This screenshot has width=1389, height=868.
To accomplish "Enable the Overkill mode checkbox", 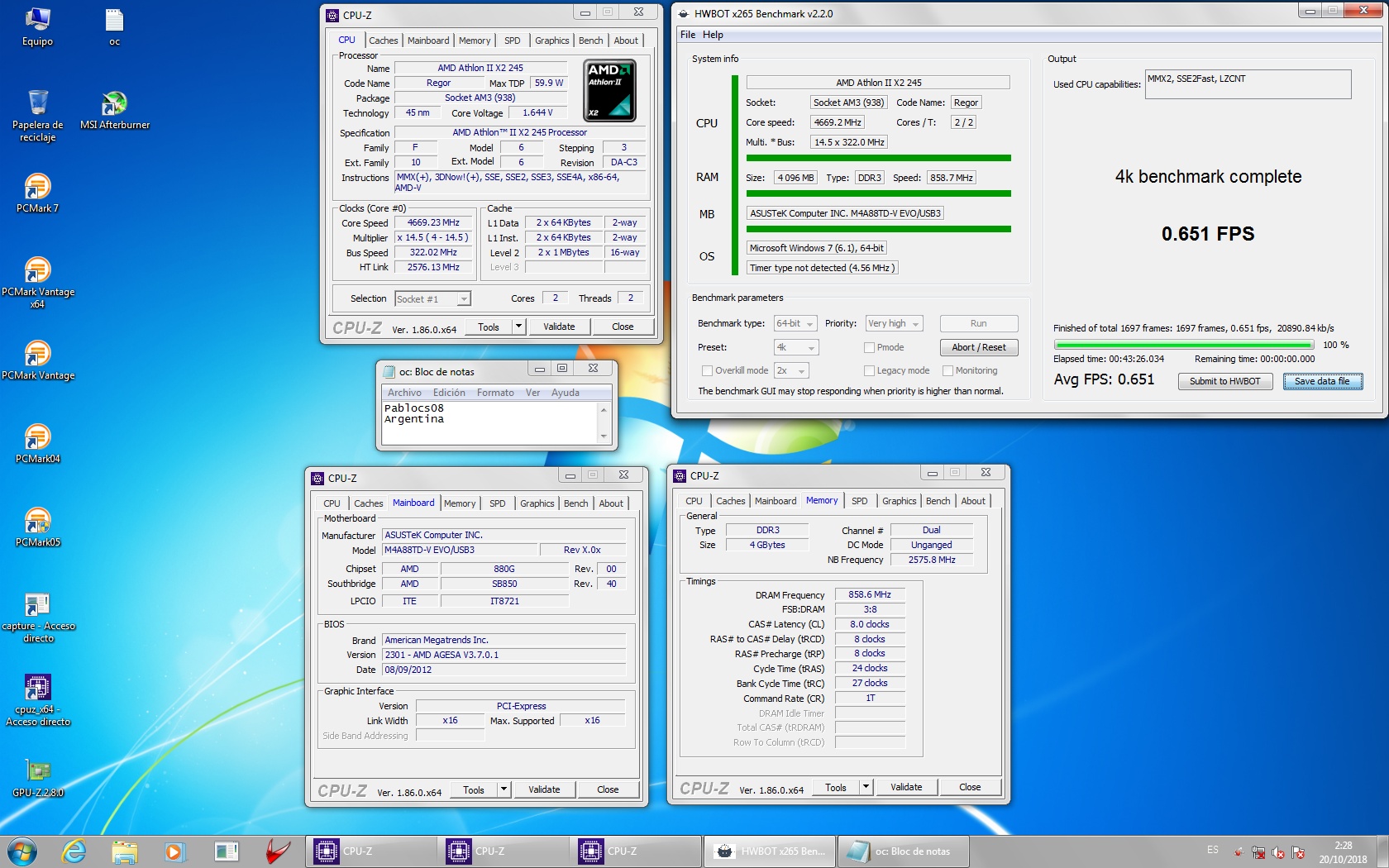I will 707,370.
